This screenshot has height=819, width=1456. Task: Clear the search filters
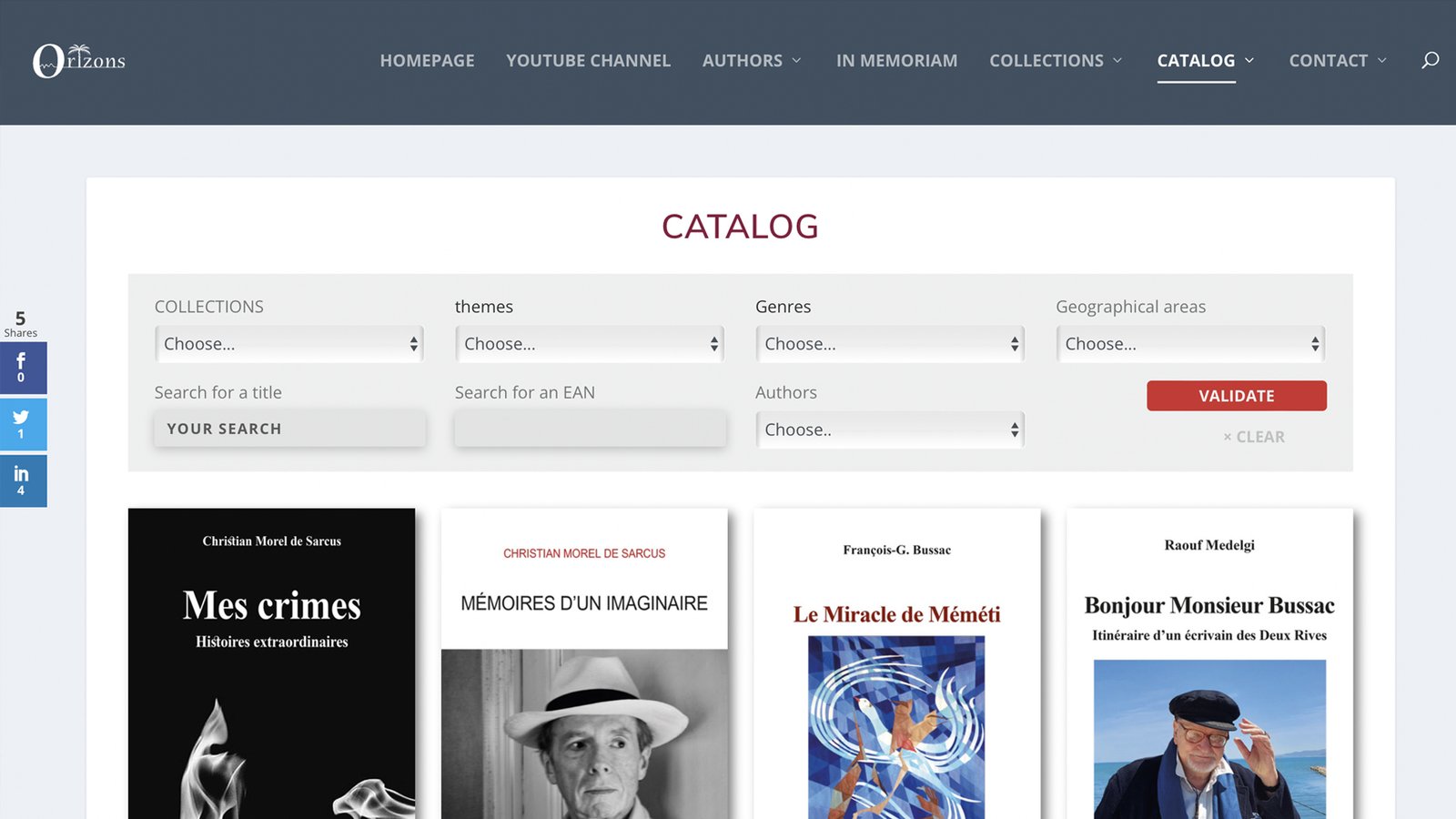pyautogui.click(x=1254, y=437)
